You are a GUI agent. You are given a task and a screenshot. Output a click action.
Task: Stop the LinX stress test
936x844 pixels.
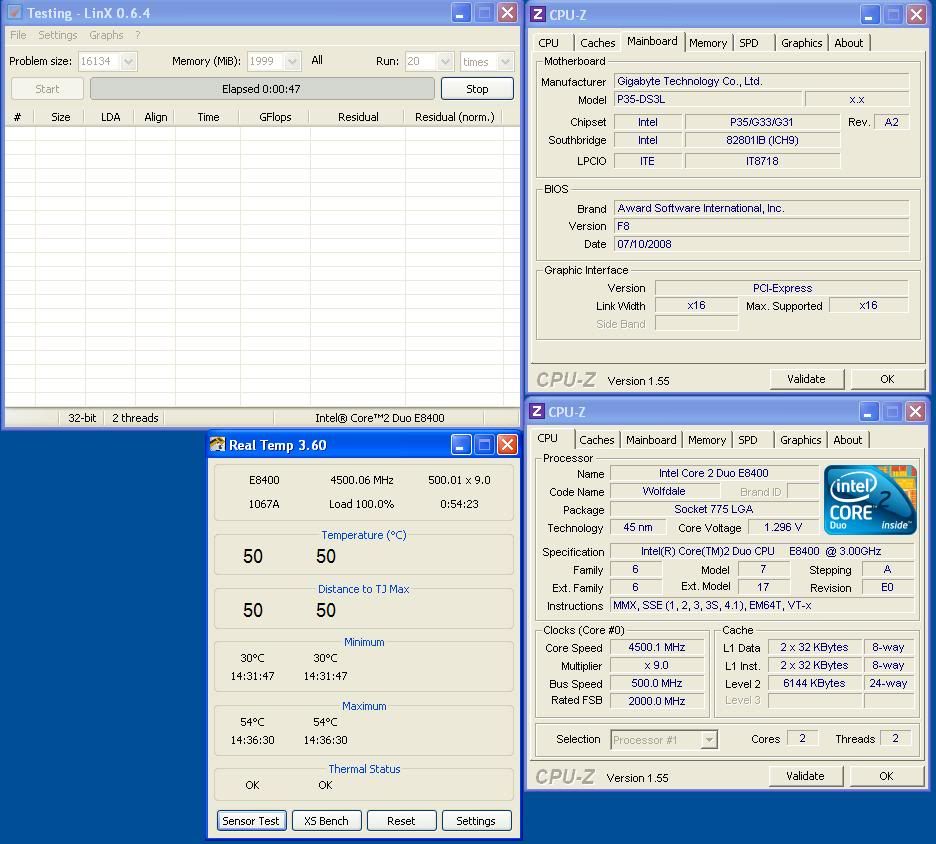coord(477,89)
